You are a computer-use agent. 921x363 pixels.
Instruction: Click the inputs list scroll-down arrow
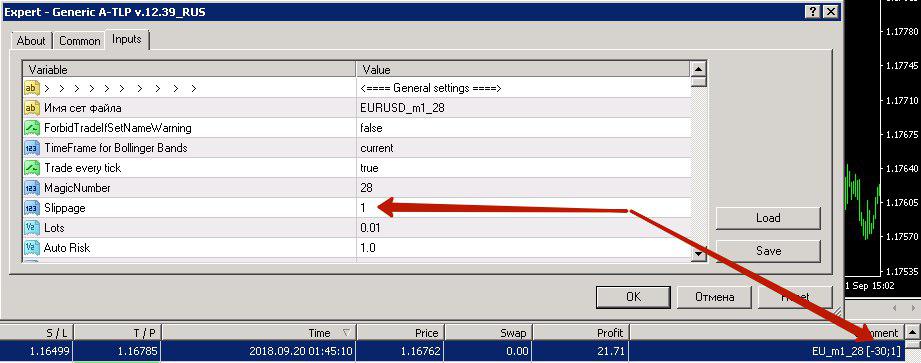coord(699,254)
